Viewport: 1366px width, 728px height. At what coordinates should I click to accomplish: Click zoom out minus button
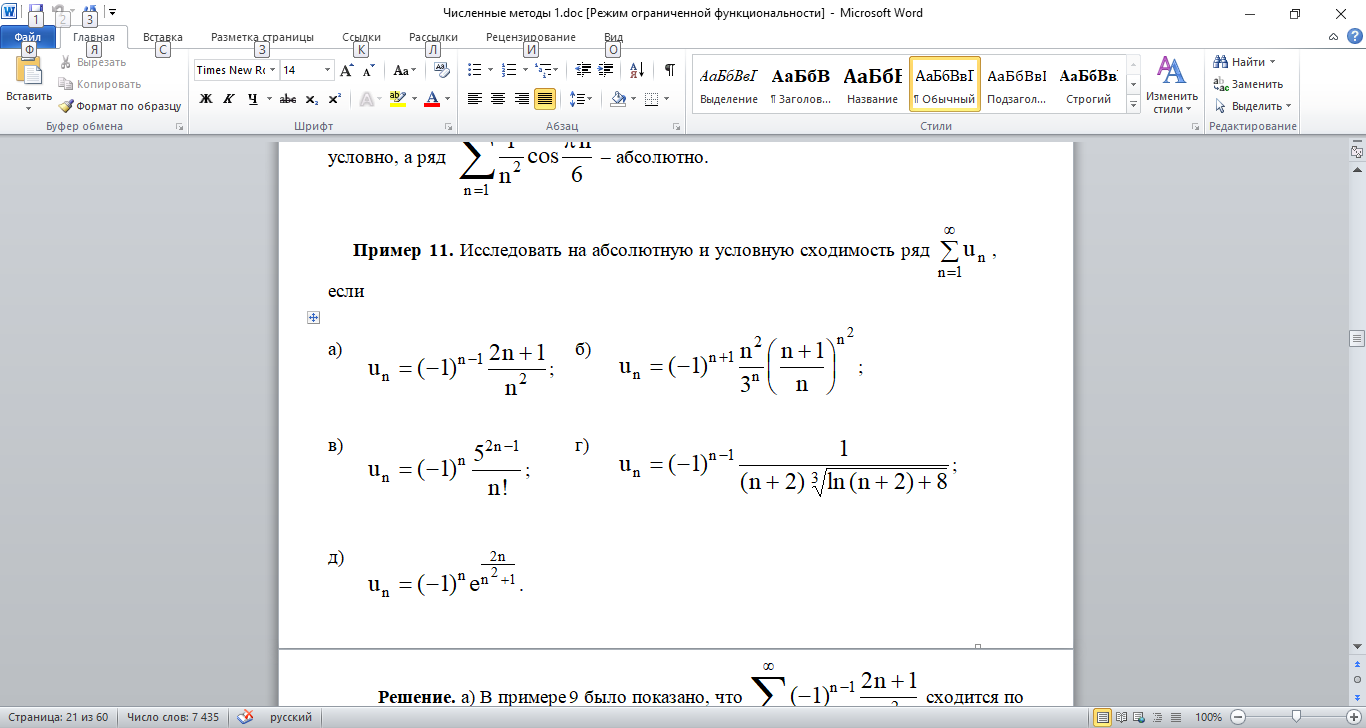click(x=1238, y=717)
